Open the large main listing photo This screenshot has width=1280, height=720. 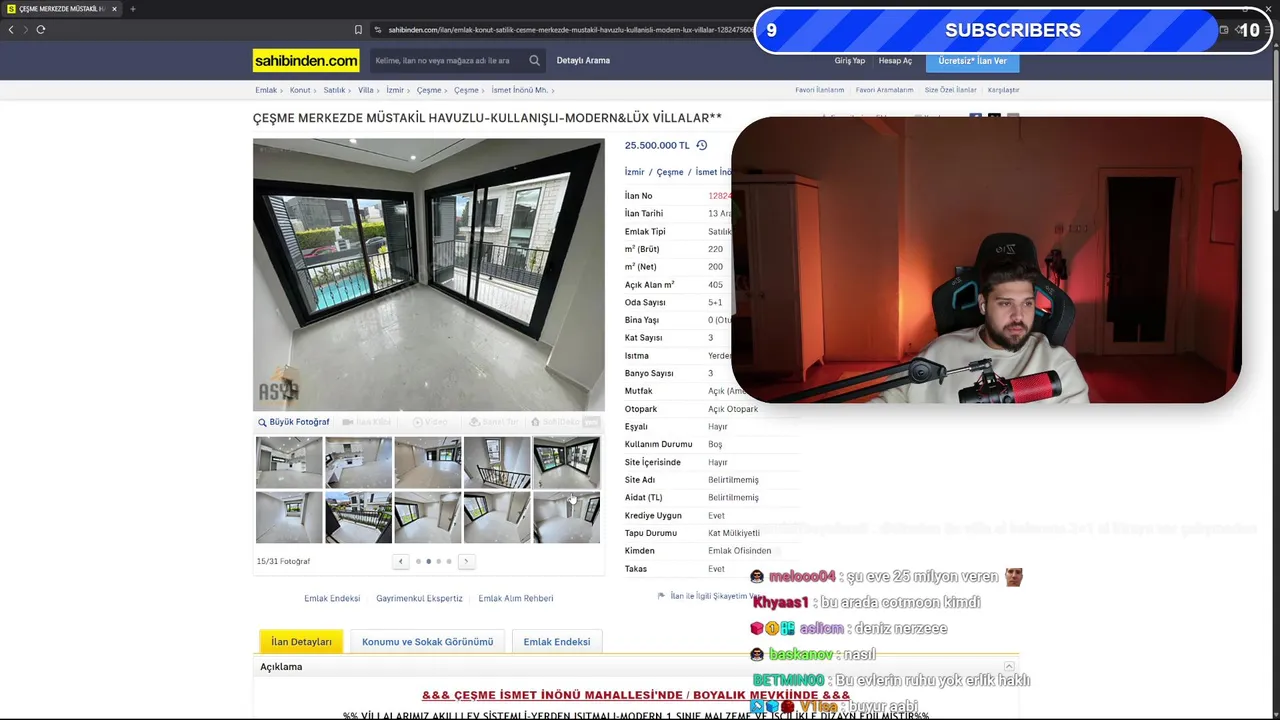[x=429, y=274]
